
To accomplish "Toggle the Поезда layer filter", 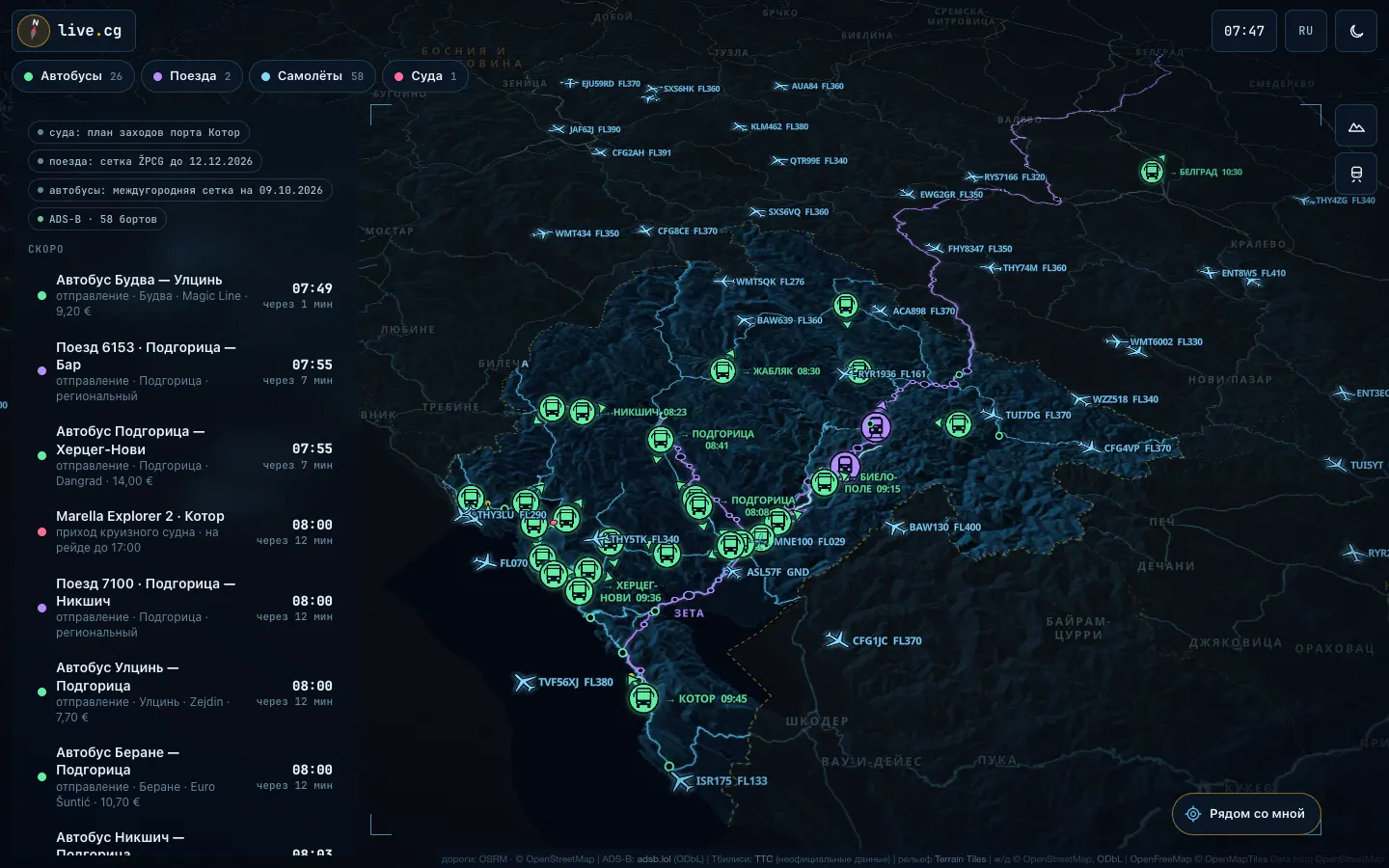I will point(192,76).
